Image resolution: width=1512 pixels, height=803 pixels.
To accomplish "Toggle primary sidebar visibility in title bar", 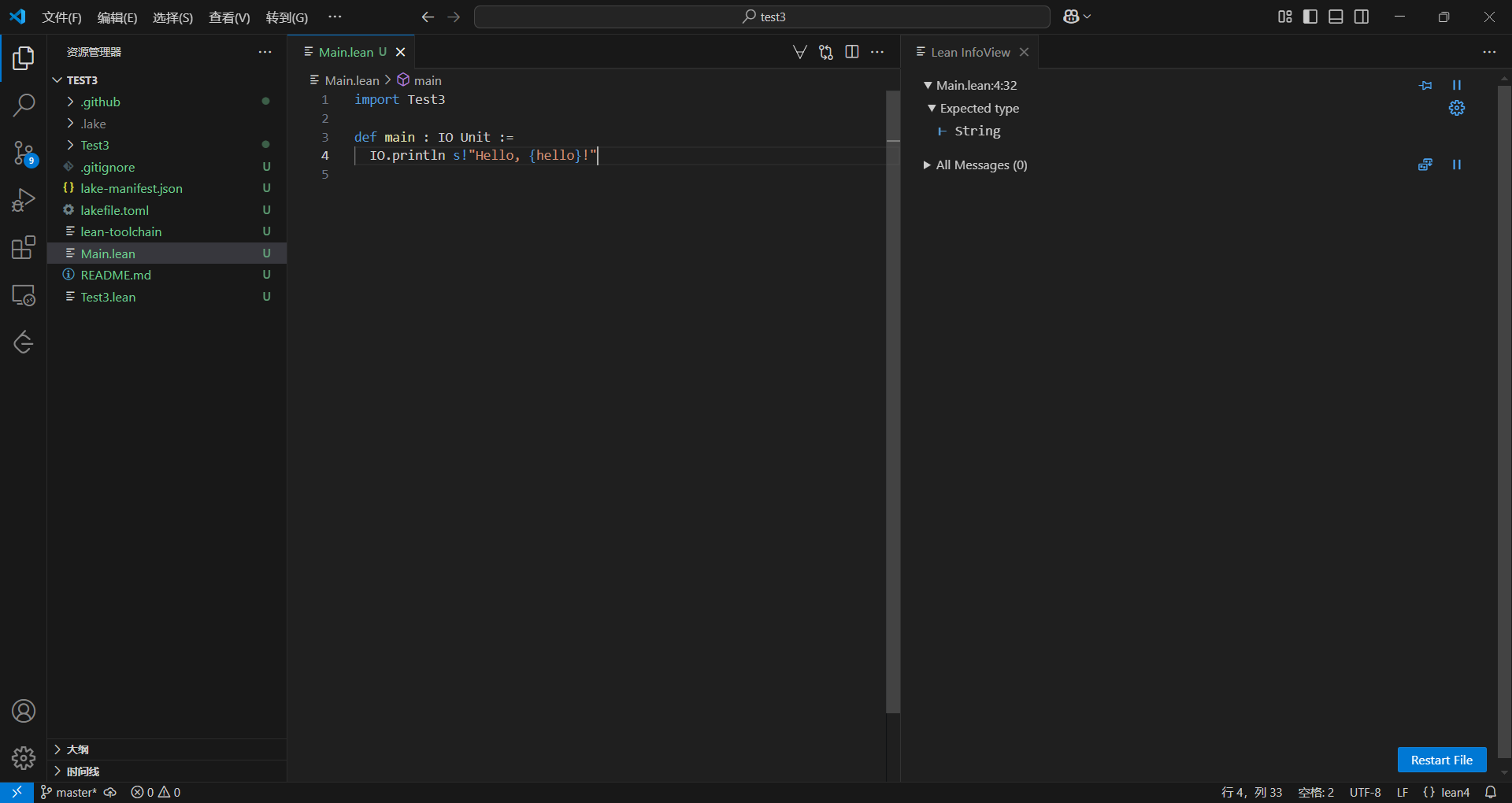I will (x=1310, y=17).
